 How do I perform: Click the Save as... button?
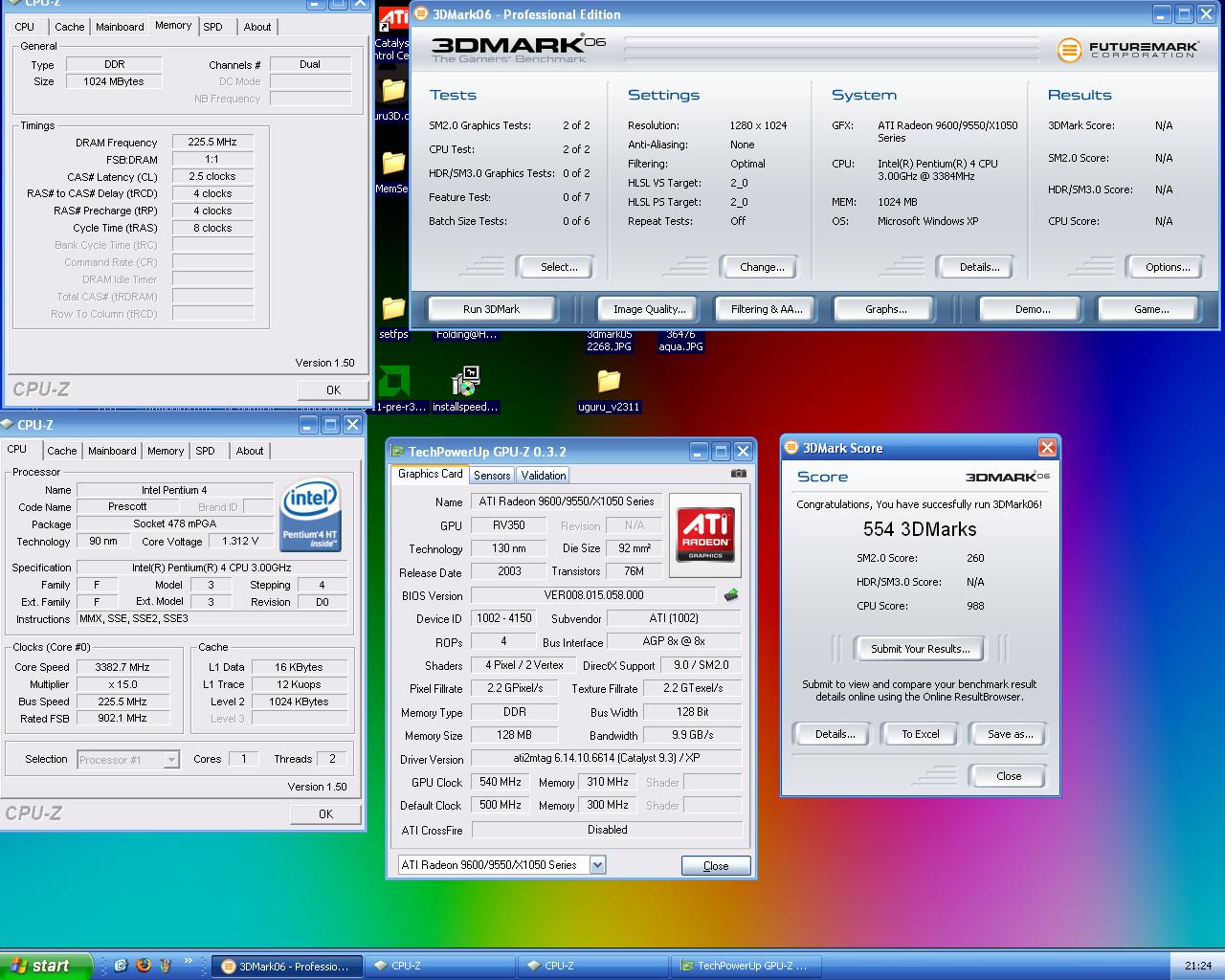(x=1010, y=734)
